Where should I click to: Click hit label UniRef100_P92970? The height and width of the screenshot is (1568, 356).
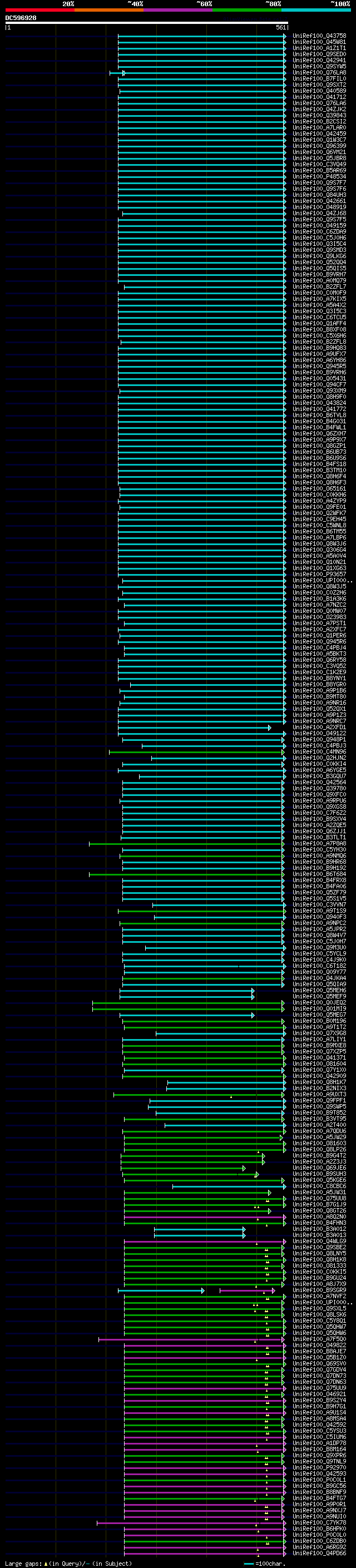click(319, 1467)
